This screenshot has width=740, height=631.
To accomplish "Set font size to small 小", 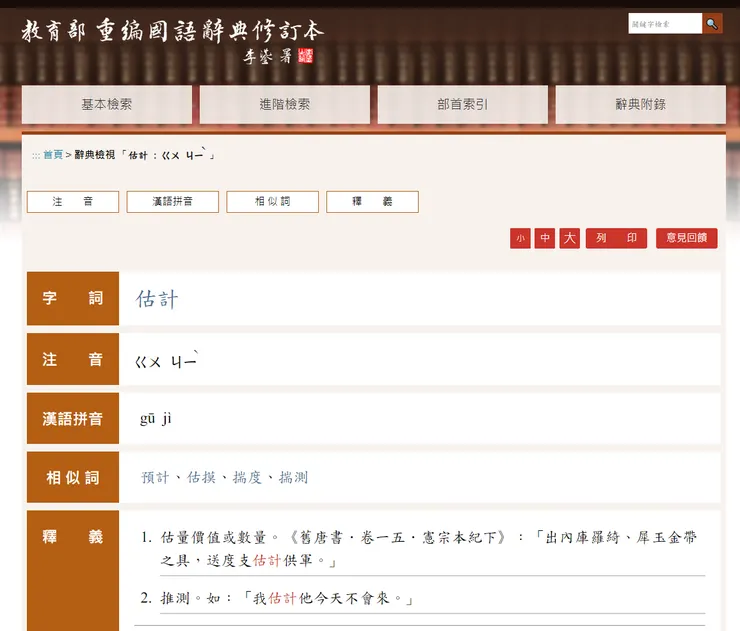I will pos(520,238).
